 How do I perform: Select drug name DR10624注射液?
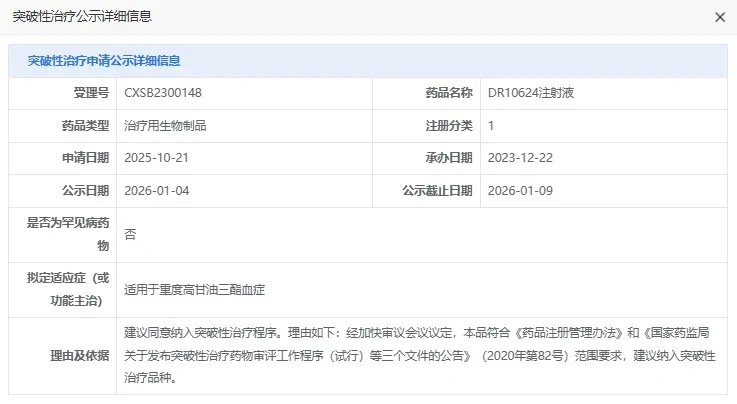tap(531, 93)
